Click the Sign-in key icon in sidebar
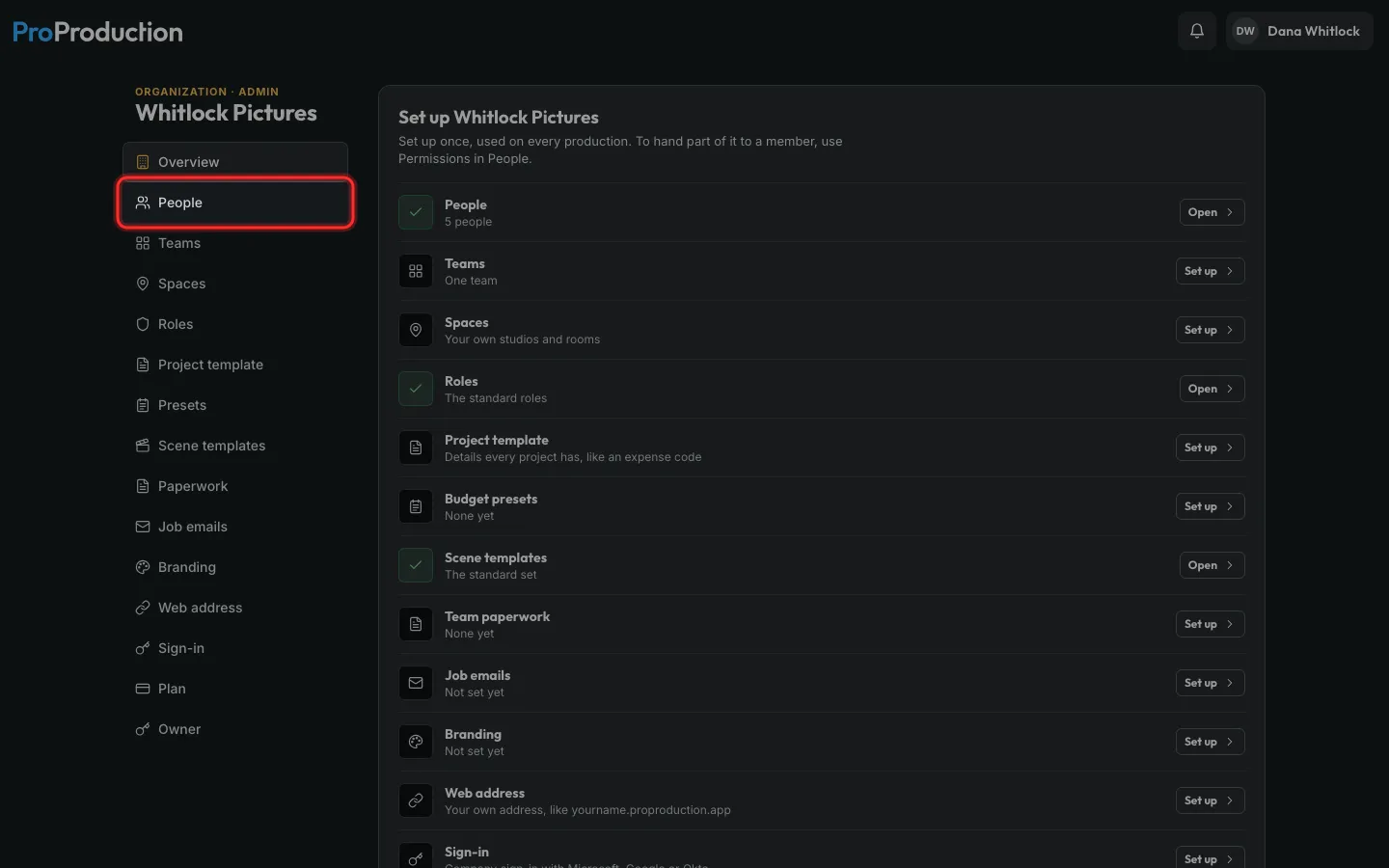Viewport: 1389px width, 868px height. click(x=143, y=648)
